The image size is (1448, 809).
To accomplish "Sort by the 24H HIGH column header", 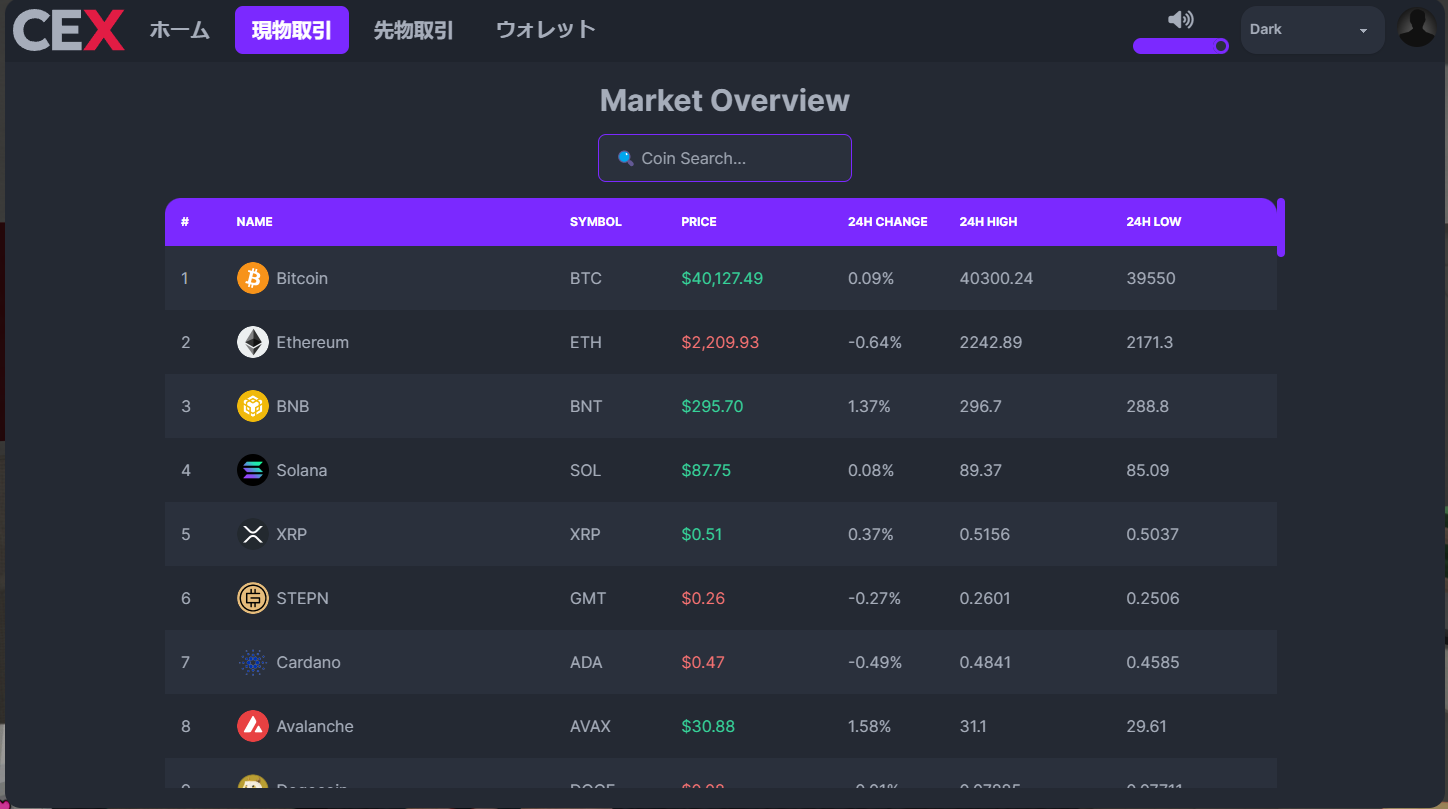I will click(x=988, y=222).
